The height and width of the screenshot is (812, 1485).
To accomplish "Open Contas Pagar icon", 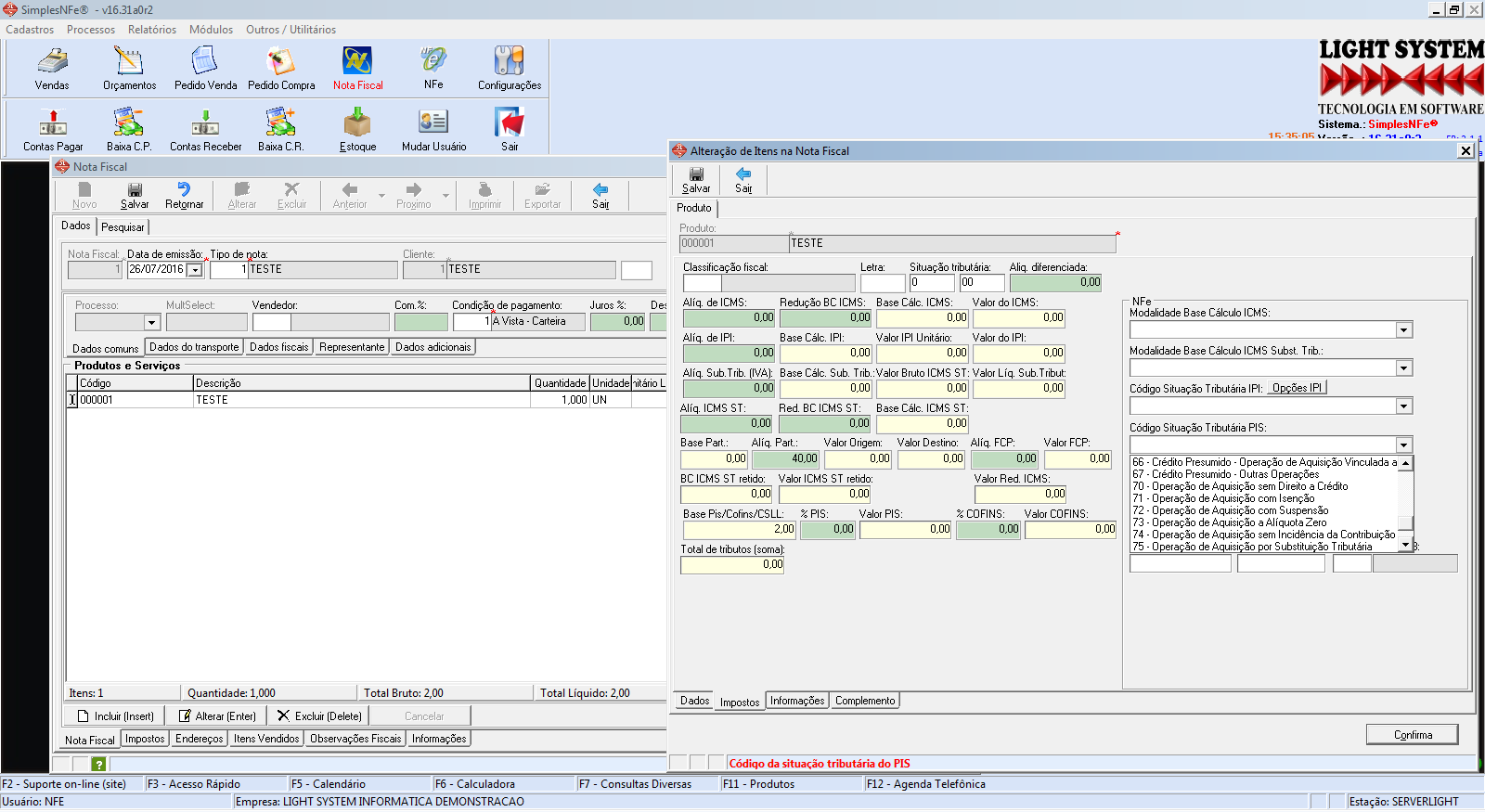I will pyautogui.click(x=53, y=130).
